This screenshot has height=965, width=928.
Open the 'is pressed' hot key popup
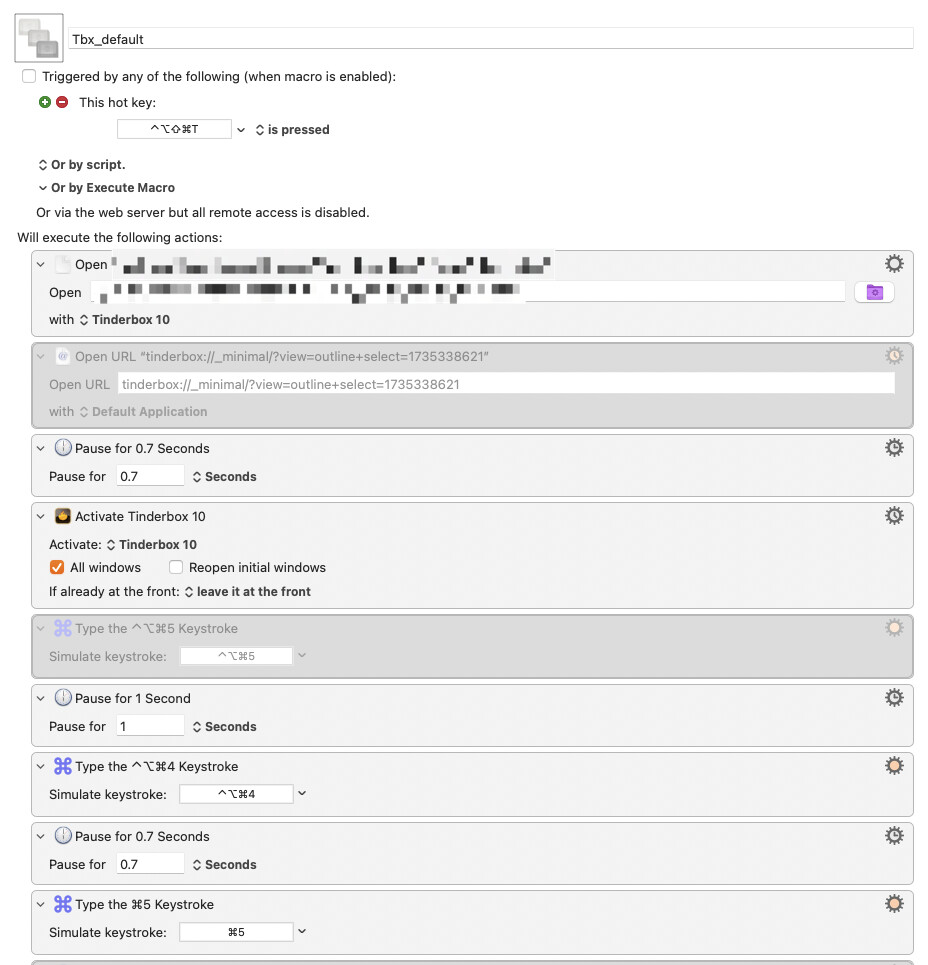[x=292, y=130]
